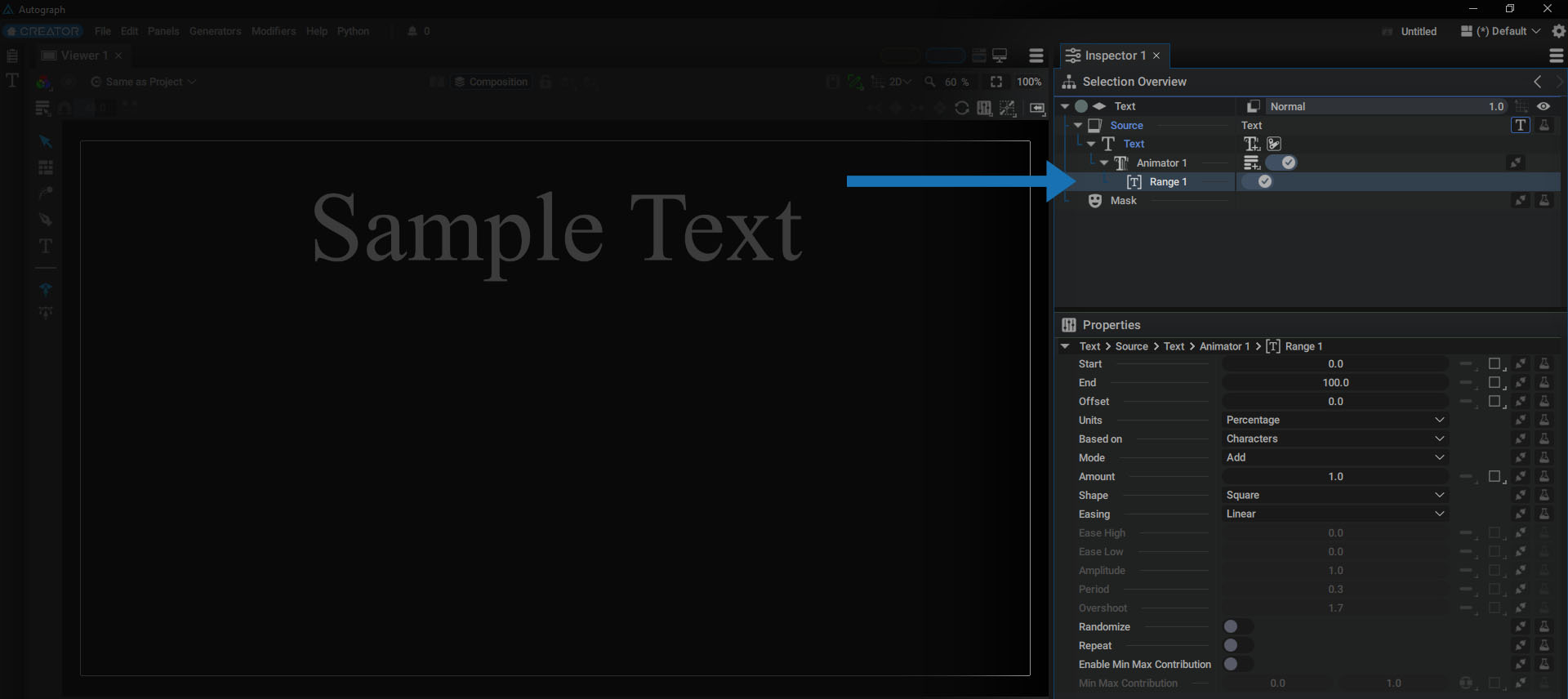Toggle the Animator 1 enable switch
This screenshot has width=1568, height=699.
[1281, 163]
